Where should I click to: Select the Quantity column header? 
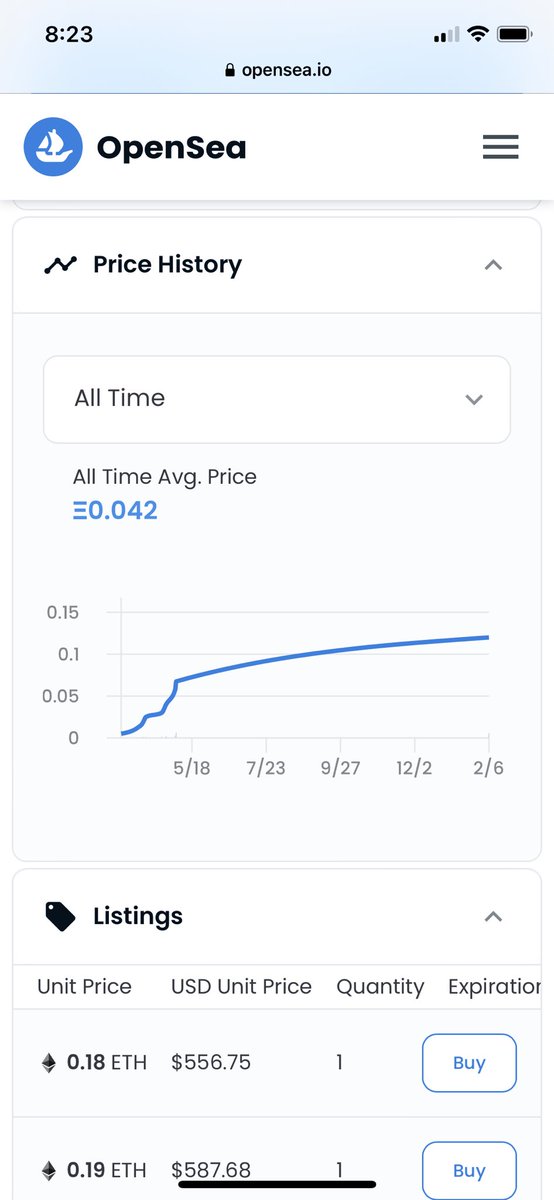380,987
